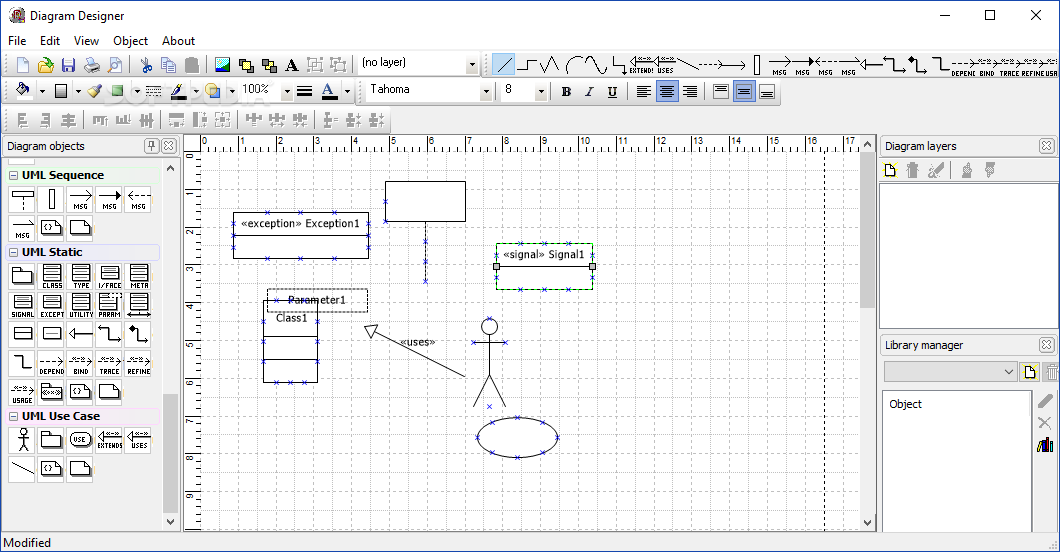This screenshot has height=552, width=1060.
Task: Set text alignment to left
Action: [x=644, y=91]
